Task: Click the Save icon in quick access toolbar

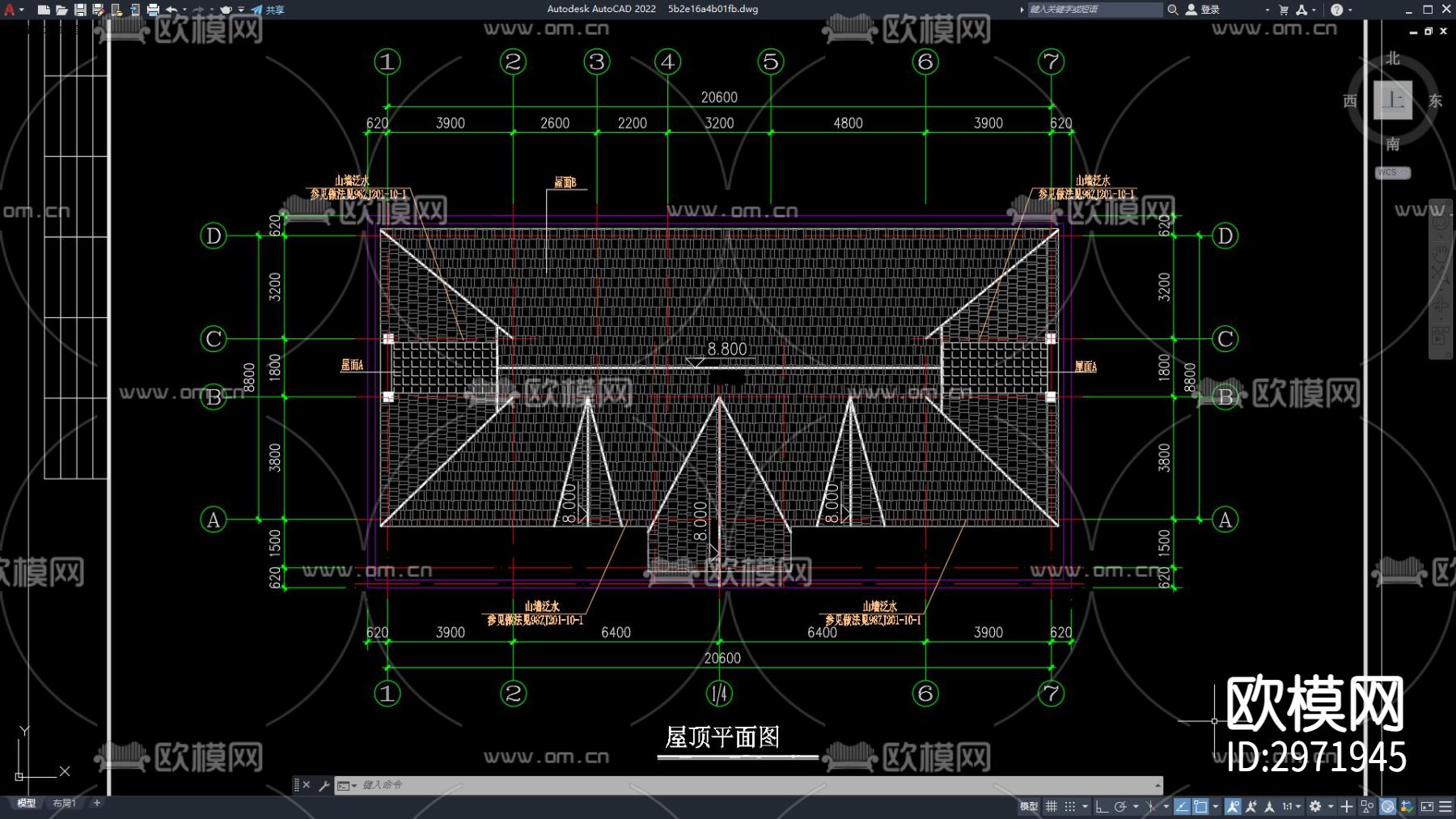Action: (x=80, y=10)
